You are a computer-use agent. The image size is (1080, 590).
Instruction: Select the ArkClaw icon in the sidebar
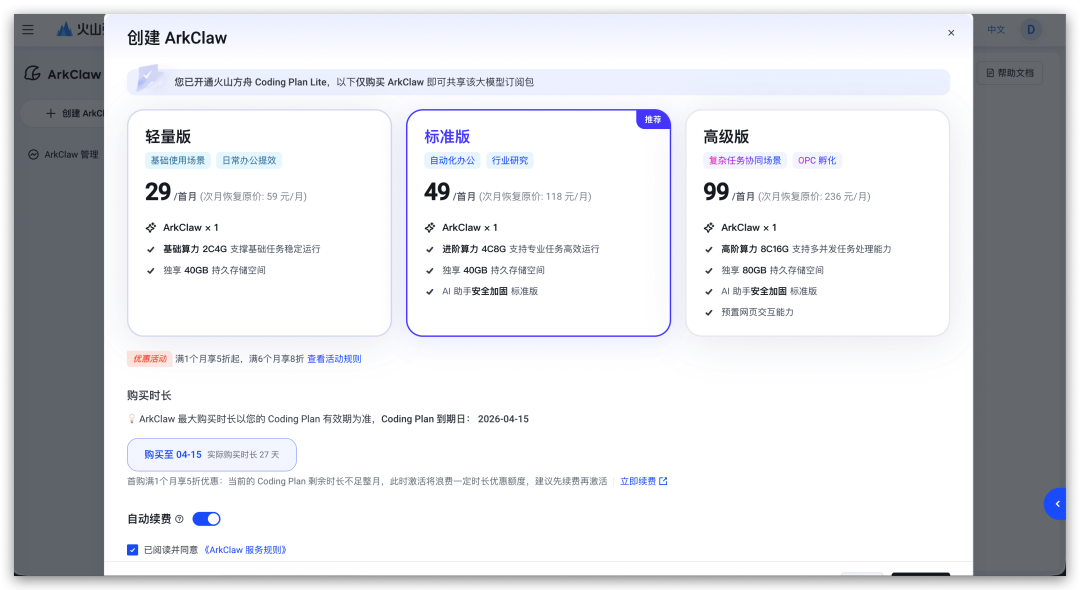click(32, 74)
